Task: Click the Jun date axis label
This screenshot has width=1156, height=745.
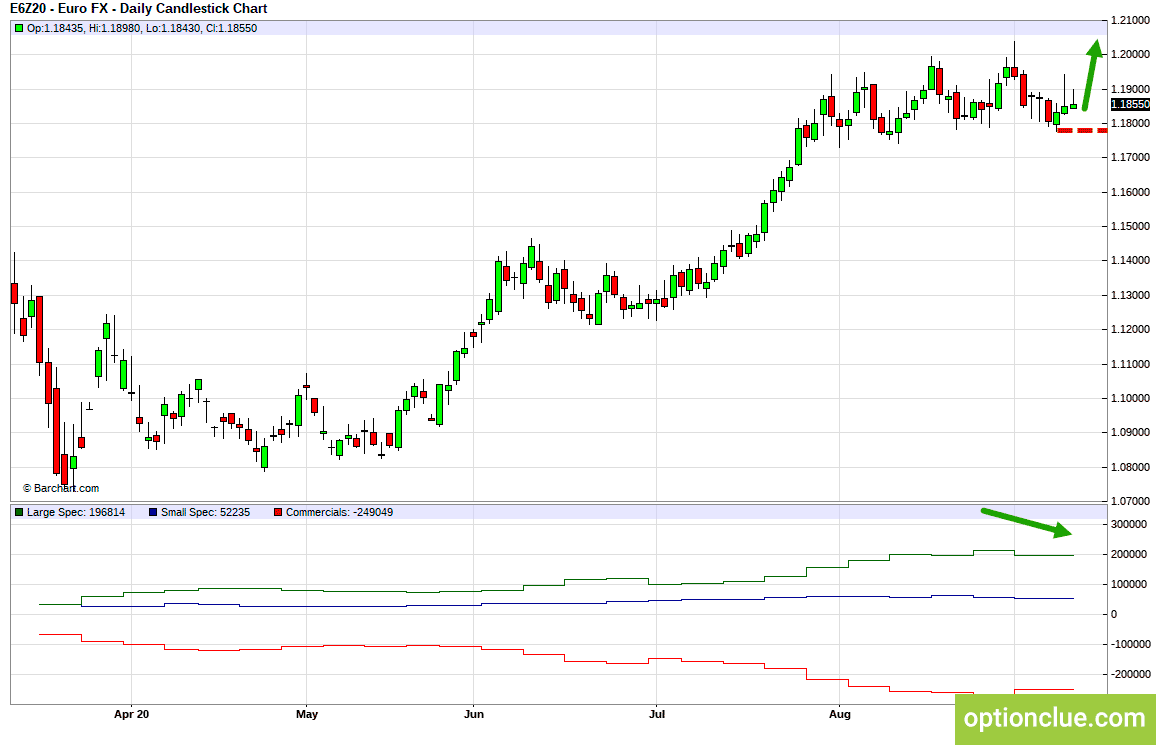Action: (x=474, y=714)
